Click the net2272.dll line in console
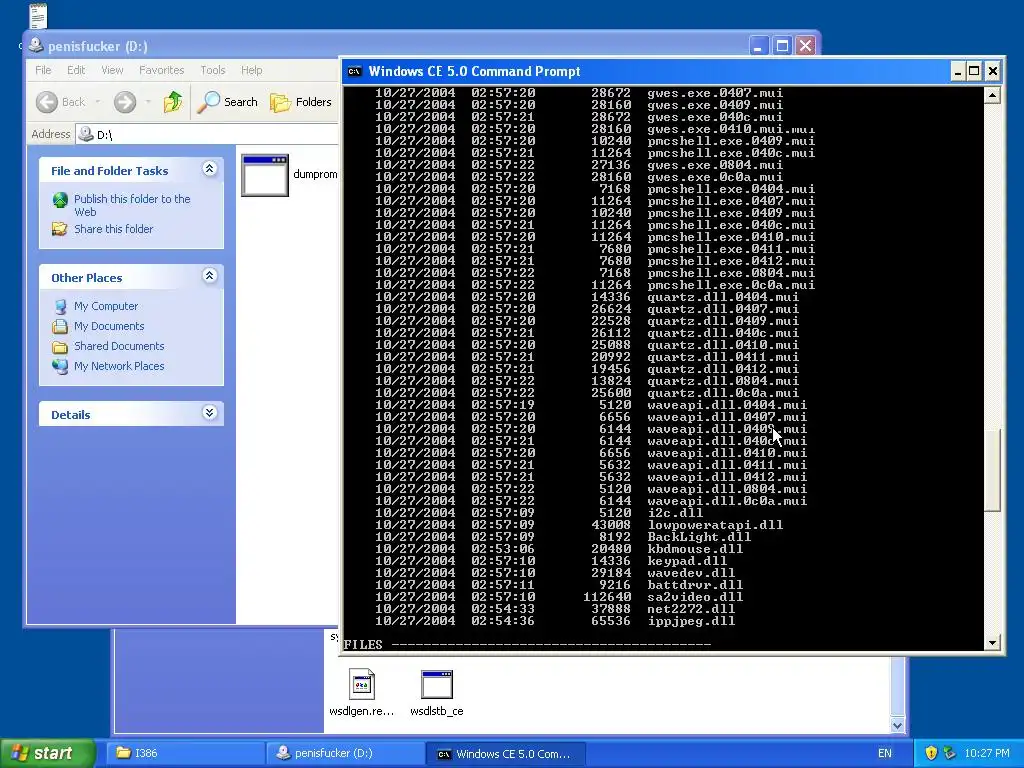 (x=555, y=609)
